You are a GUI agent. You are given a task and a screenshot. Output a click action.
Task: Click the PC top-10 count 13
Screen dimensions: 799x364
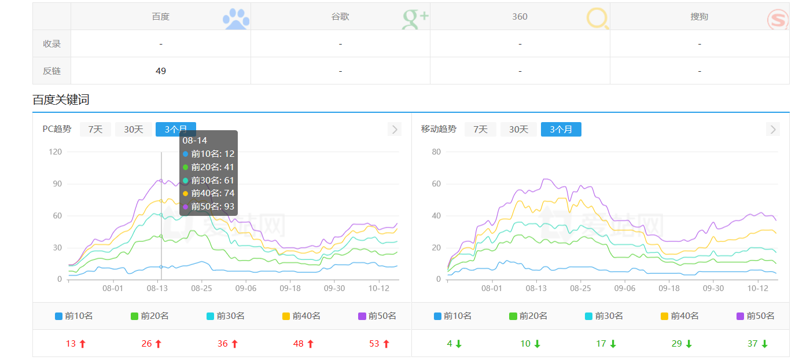[x=70, y=344]
